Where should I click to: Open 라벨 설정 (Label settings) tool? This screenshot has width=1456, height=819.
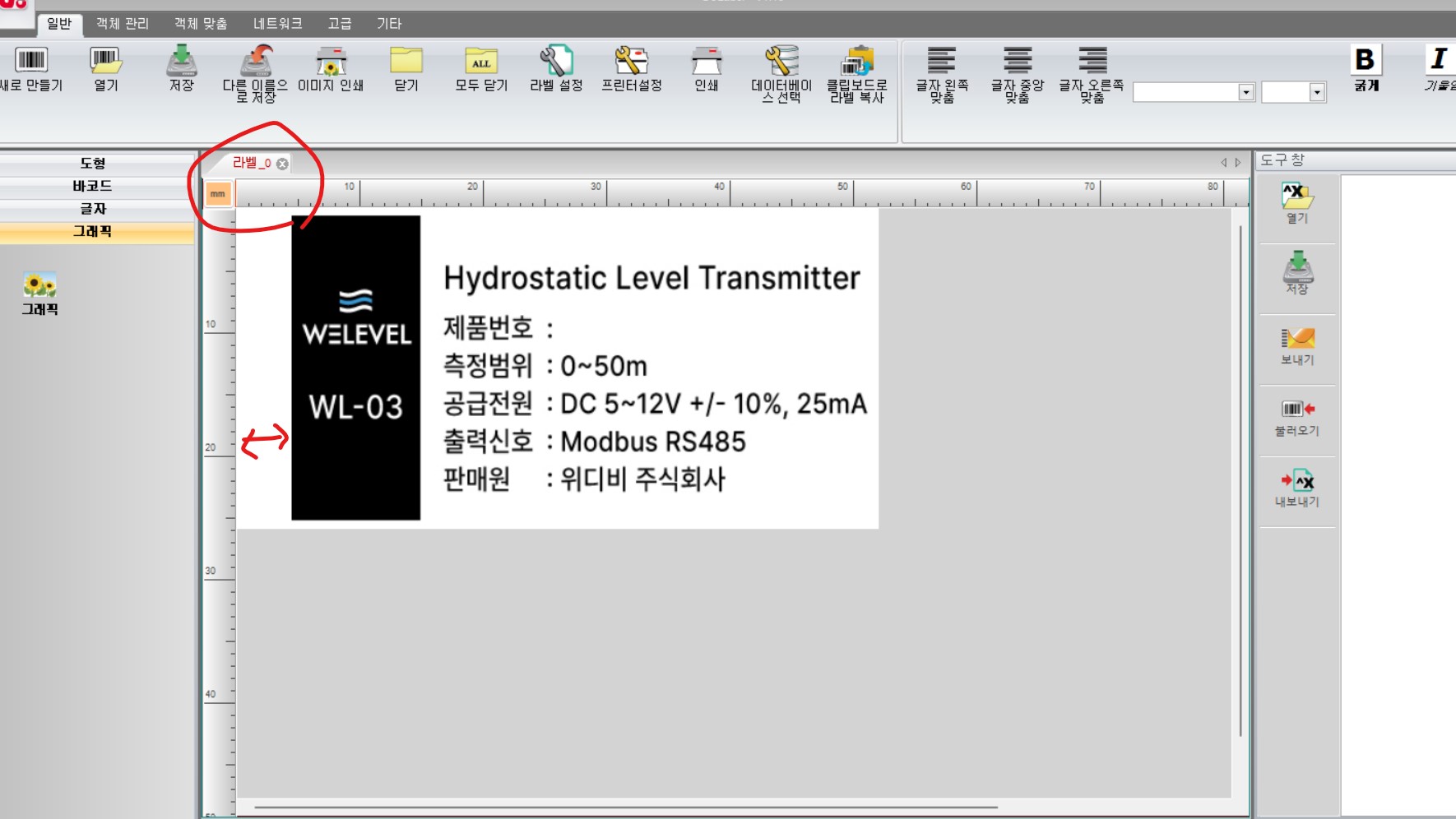coord(556,61)
